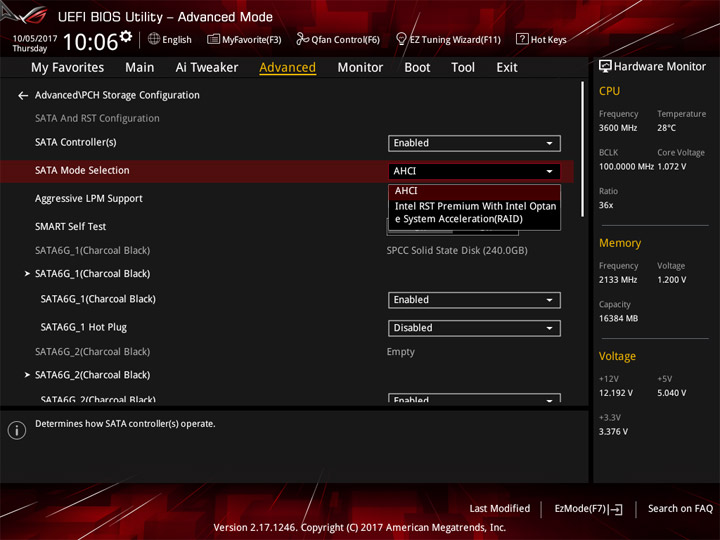Open SATA6G_1(Charcoal Black) Enabled dropdown
The width and height of the screenshot is (720, 540).
[474, 300]
